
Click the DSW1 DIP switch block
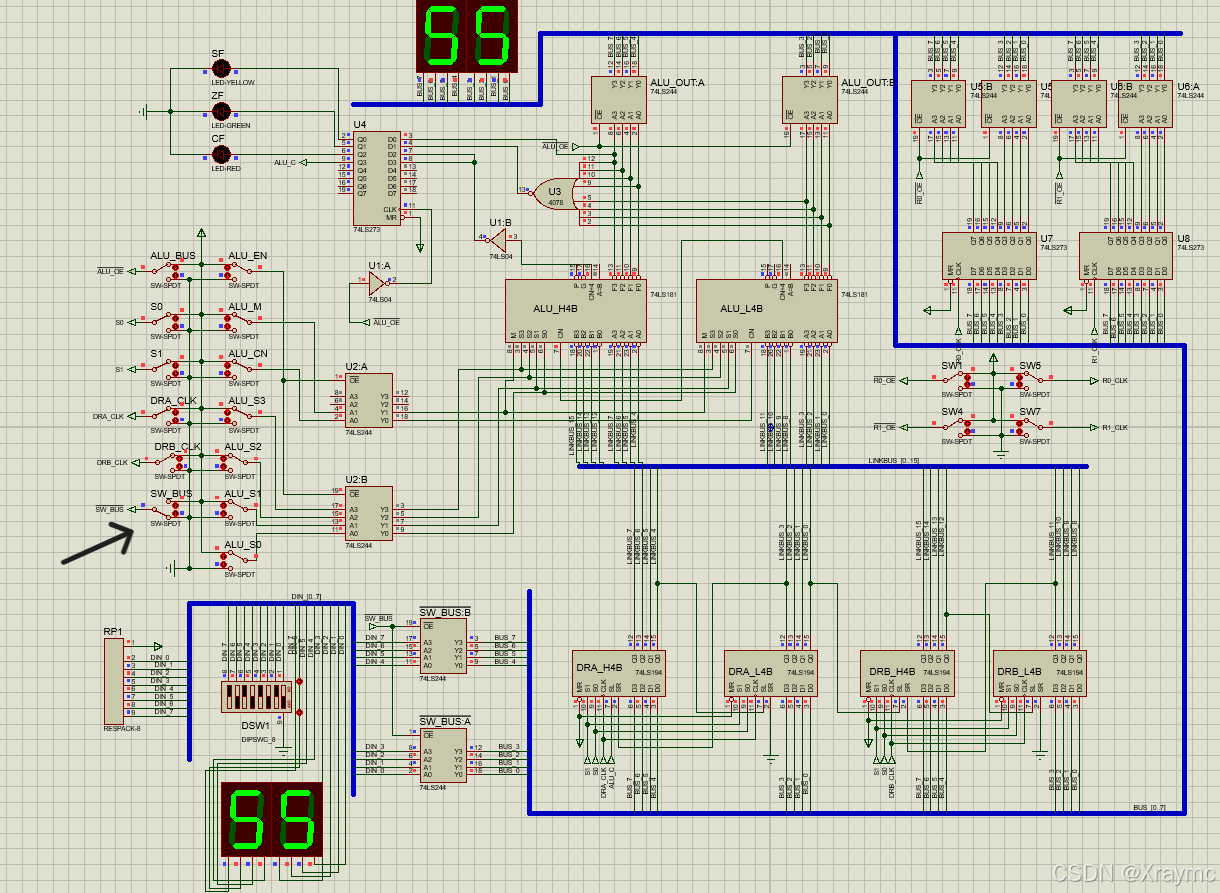(255, 698)
